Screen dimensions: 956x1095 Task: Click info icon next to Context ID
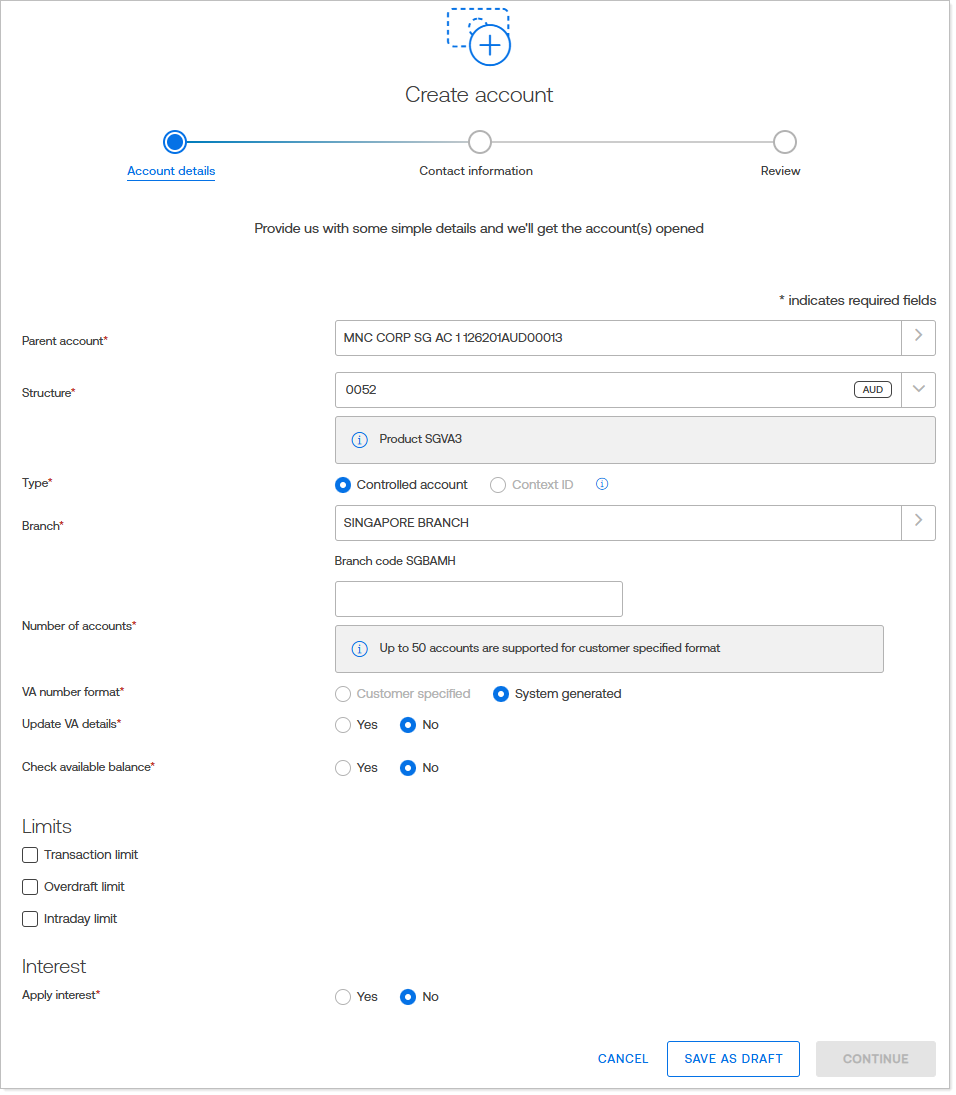[x=602, y=484]
